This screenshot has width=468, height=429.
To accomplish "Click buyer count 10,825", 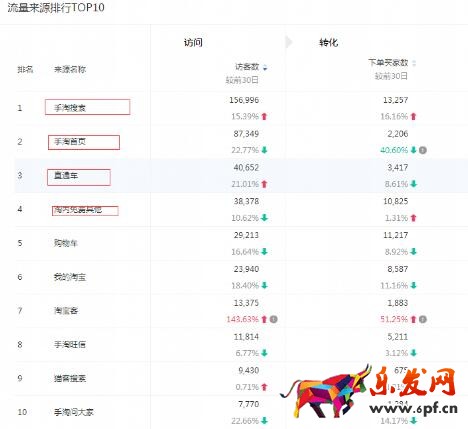I will tap(395, 201).
